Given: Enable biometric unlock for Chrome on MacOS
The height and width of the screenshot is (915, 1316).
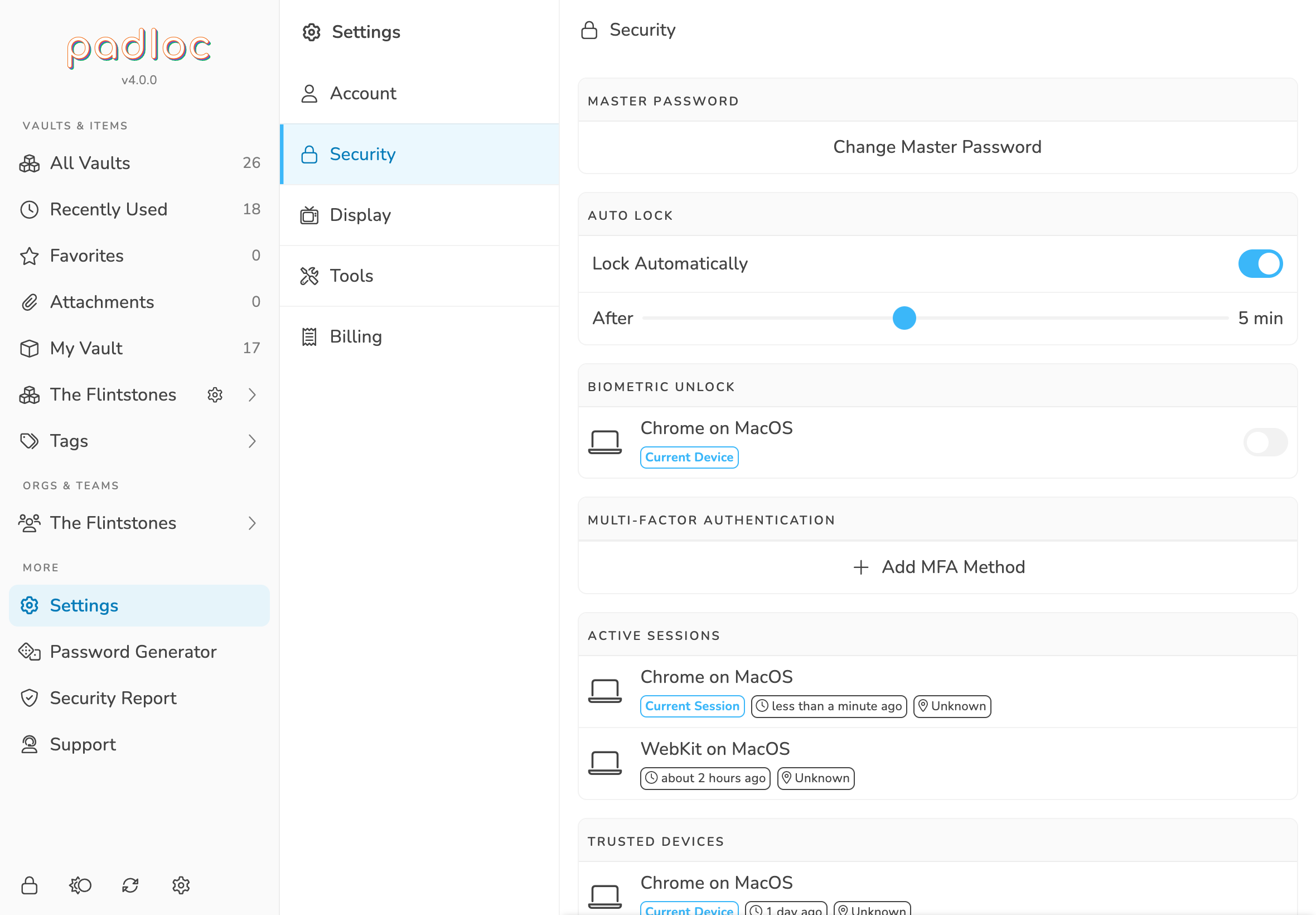Looking at the screenshot, I should (x=1265, y=442).
